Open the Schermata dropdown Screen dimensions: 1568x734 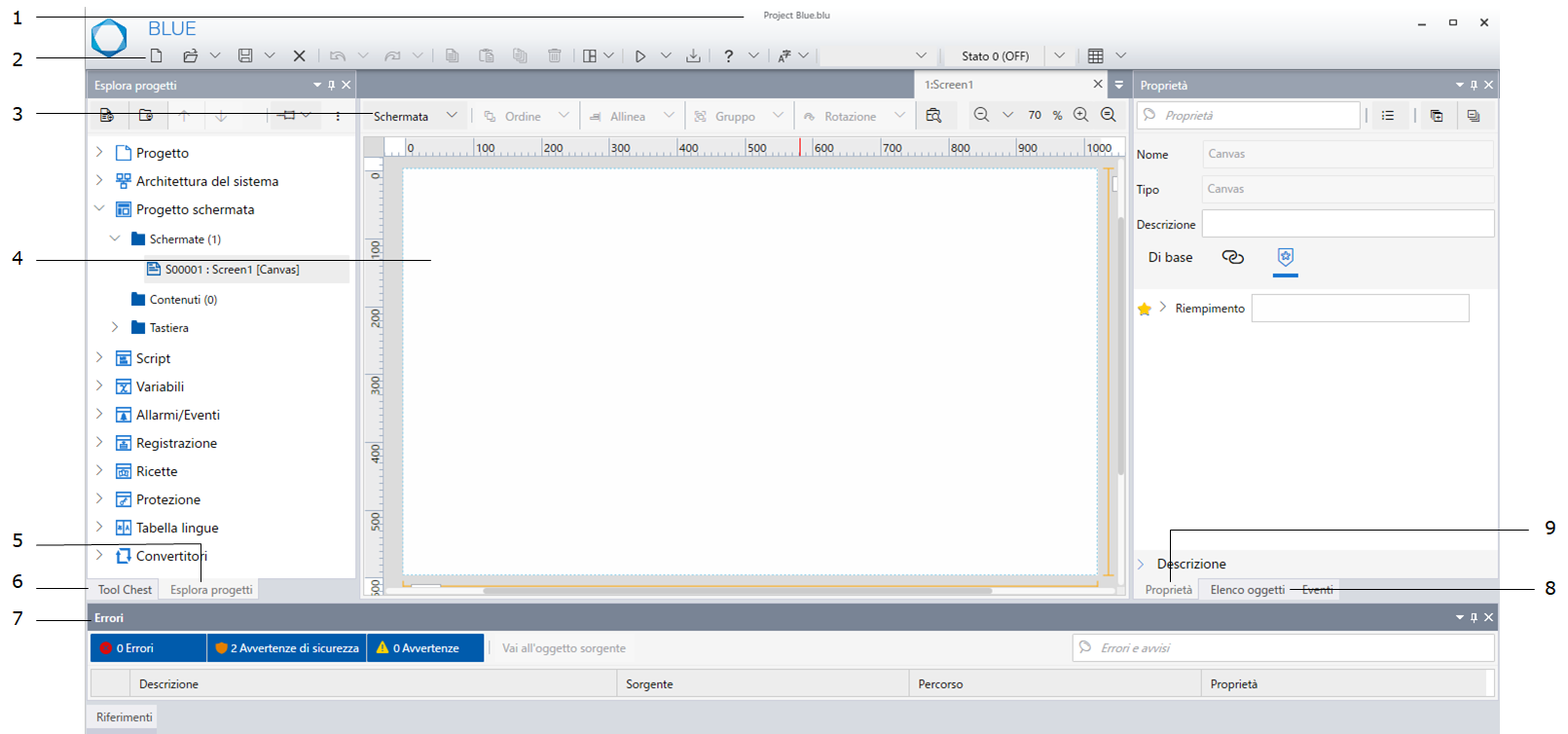(x=415, y=116)
